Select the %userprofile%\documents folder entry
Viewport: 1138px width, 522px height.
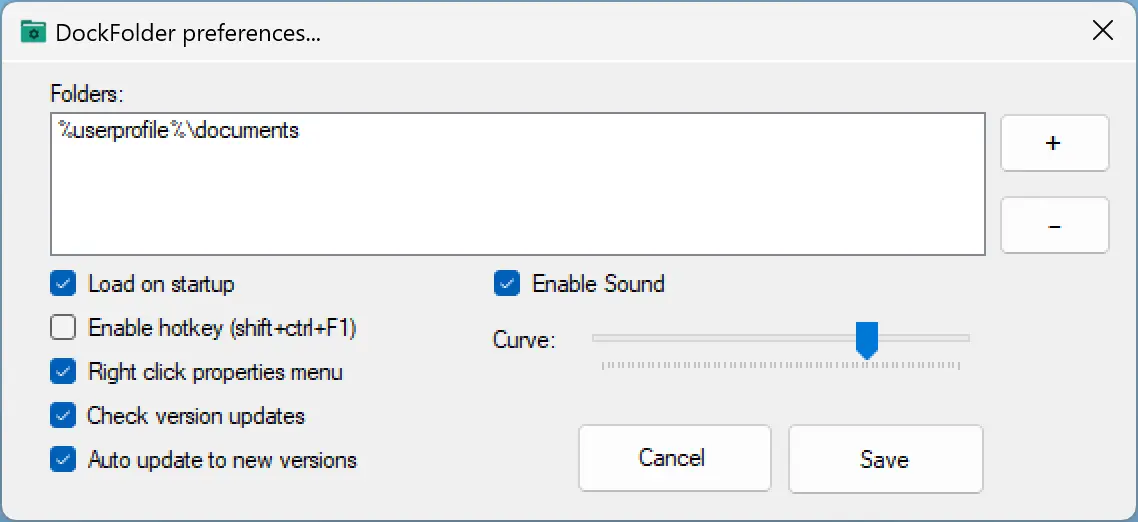click(179, 131)
